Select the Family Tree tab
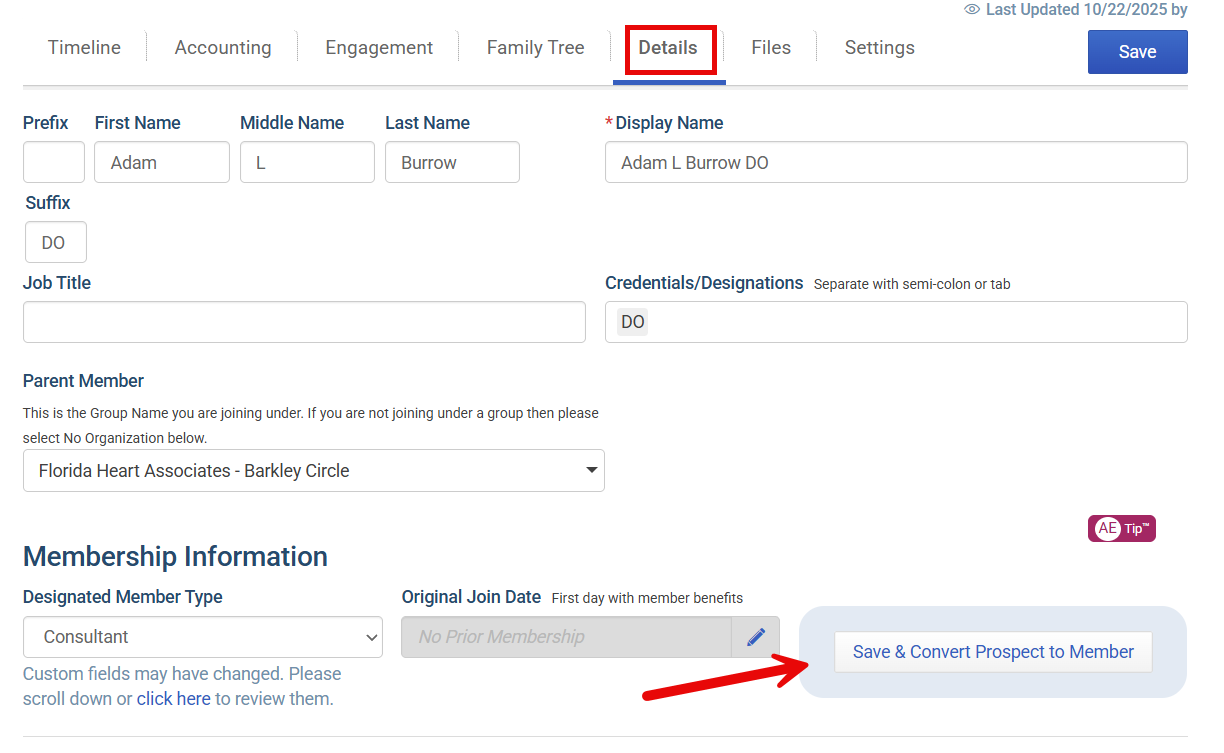Image resolution: width=1224 pixels, height=753 pixels. (535, 48)
